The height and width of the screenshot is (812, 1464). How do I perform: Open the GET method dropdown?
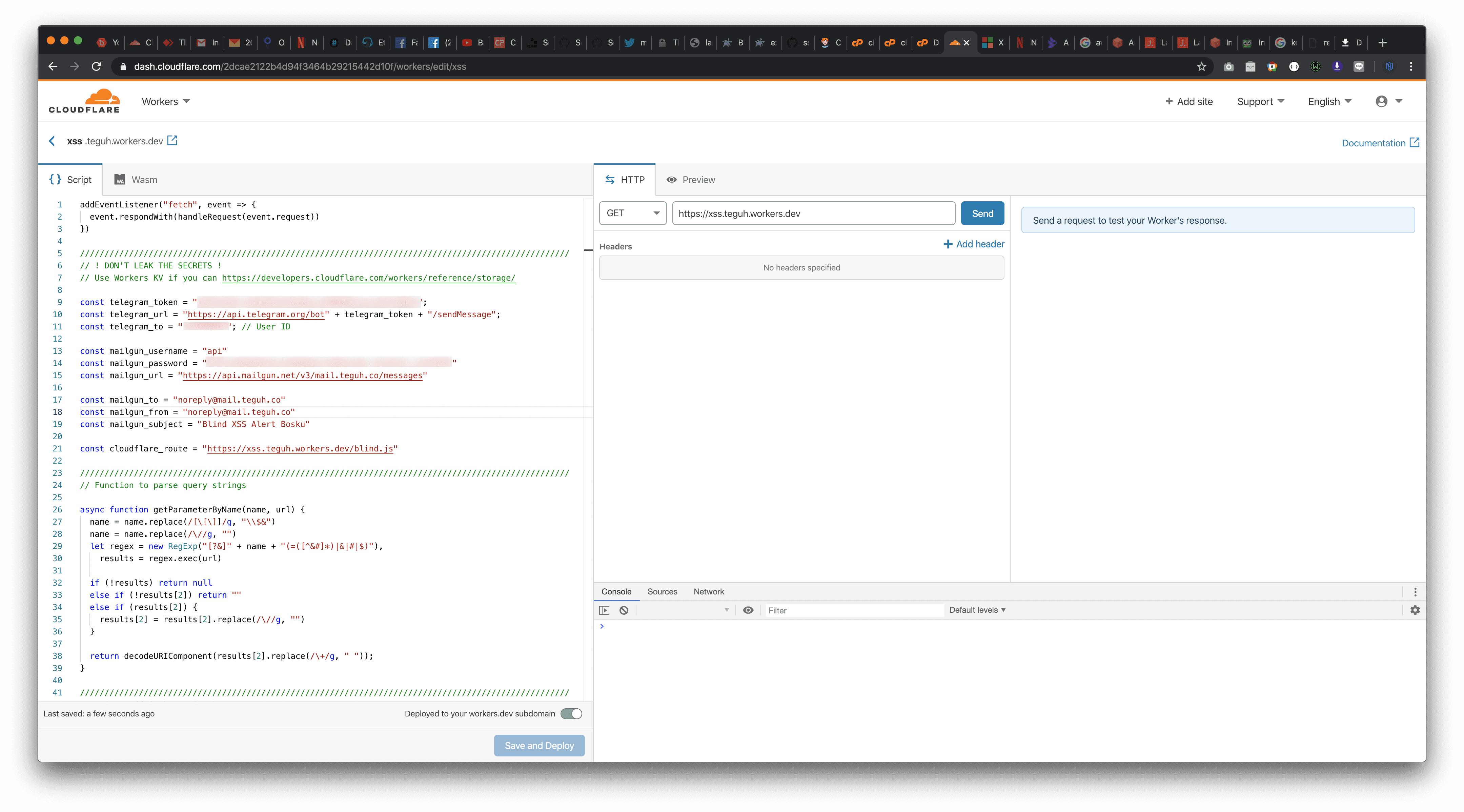632,213
